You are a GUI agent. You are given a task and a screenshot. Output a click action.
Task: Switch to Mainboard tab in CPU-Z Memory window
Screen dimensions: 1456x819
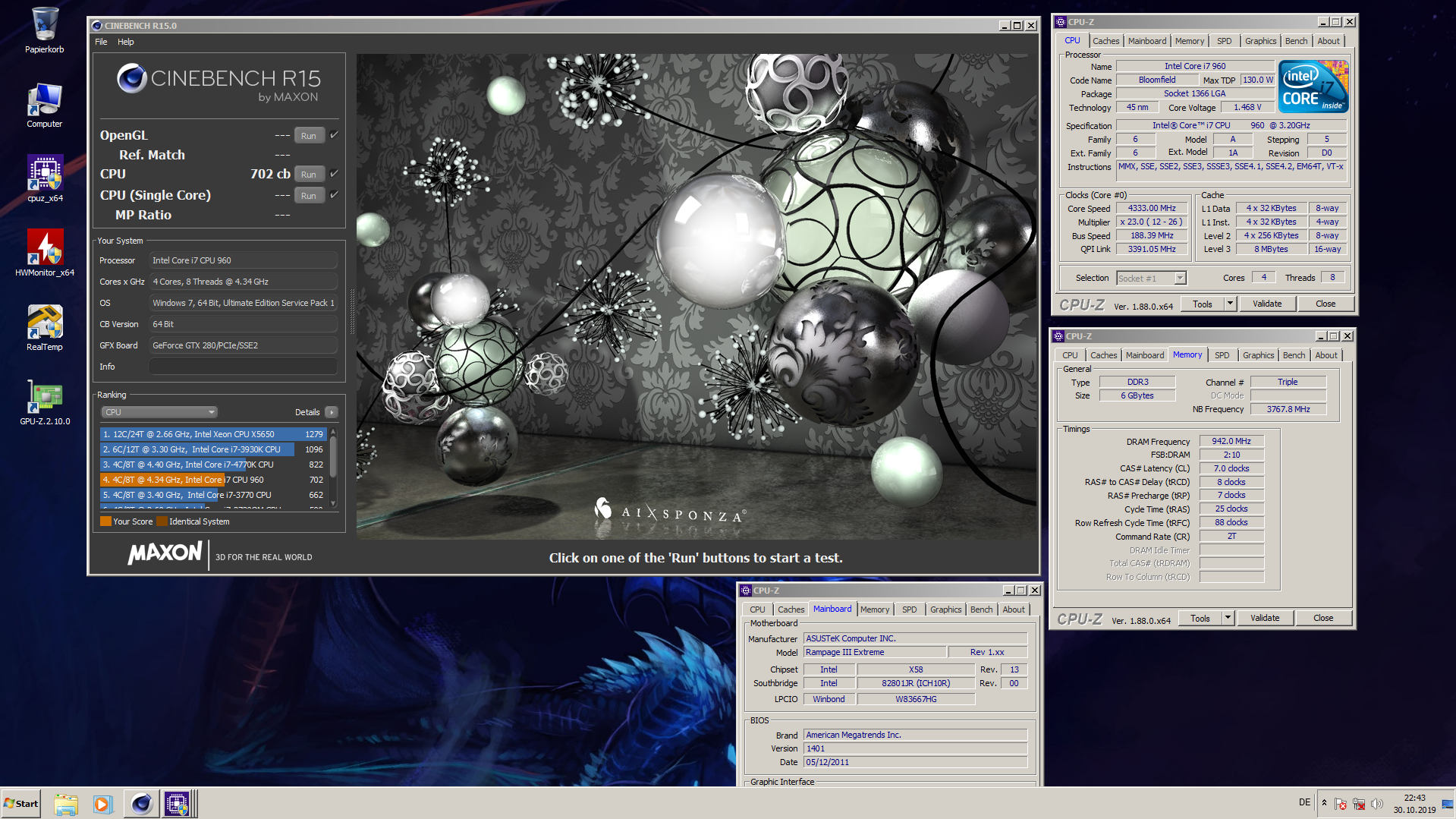point(1144,355)
